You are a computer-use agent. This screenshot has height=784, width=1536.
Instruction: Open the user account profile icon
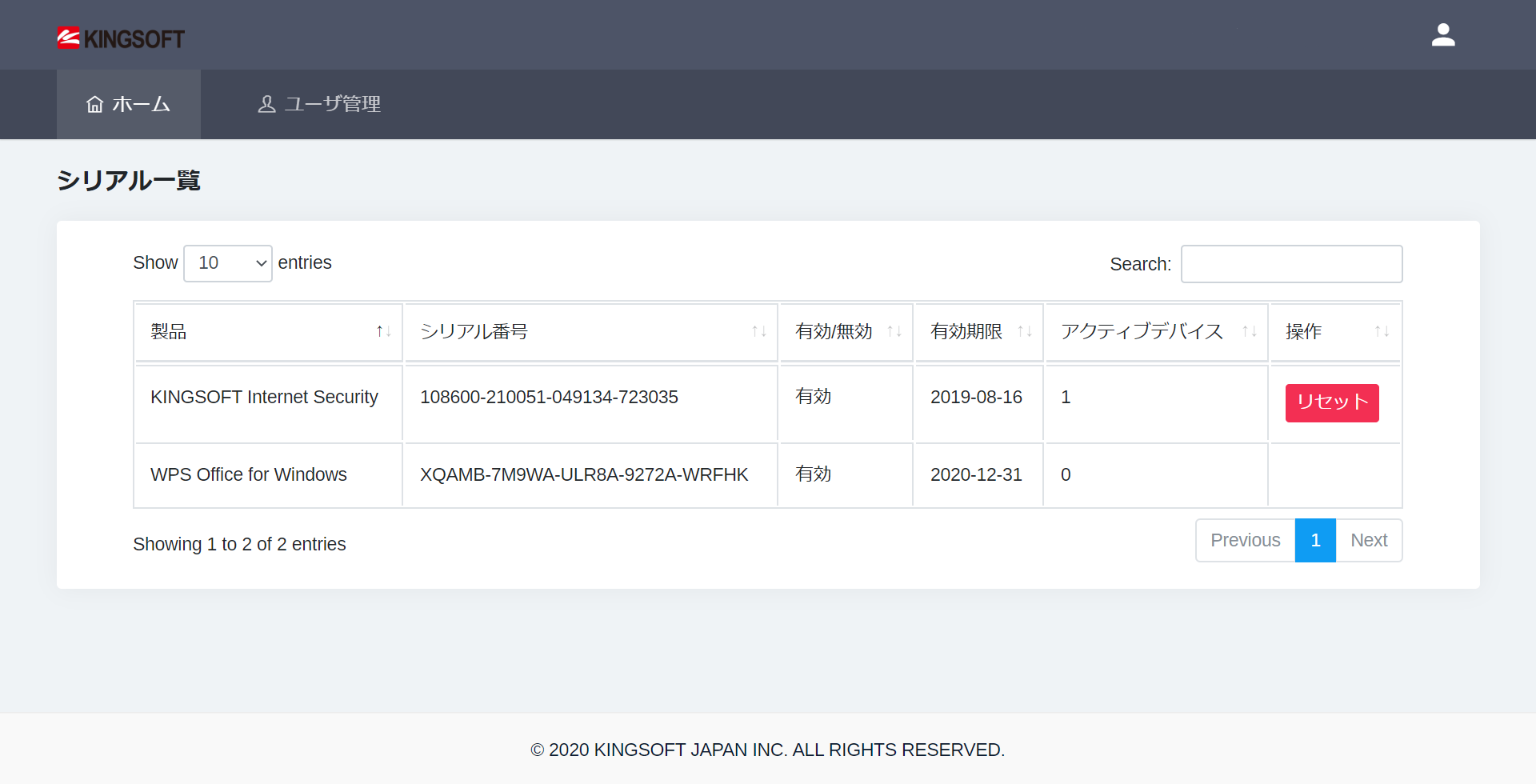[1443, 35]
